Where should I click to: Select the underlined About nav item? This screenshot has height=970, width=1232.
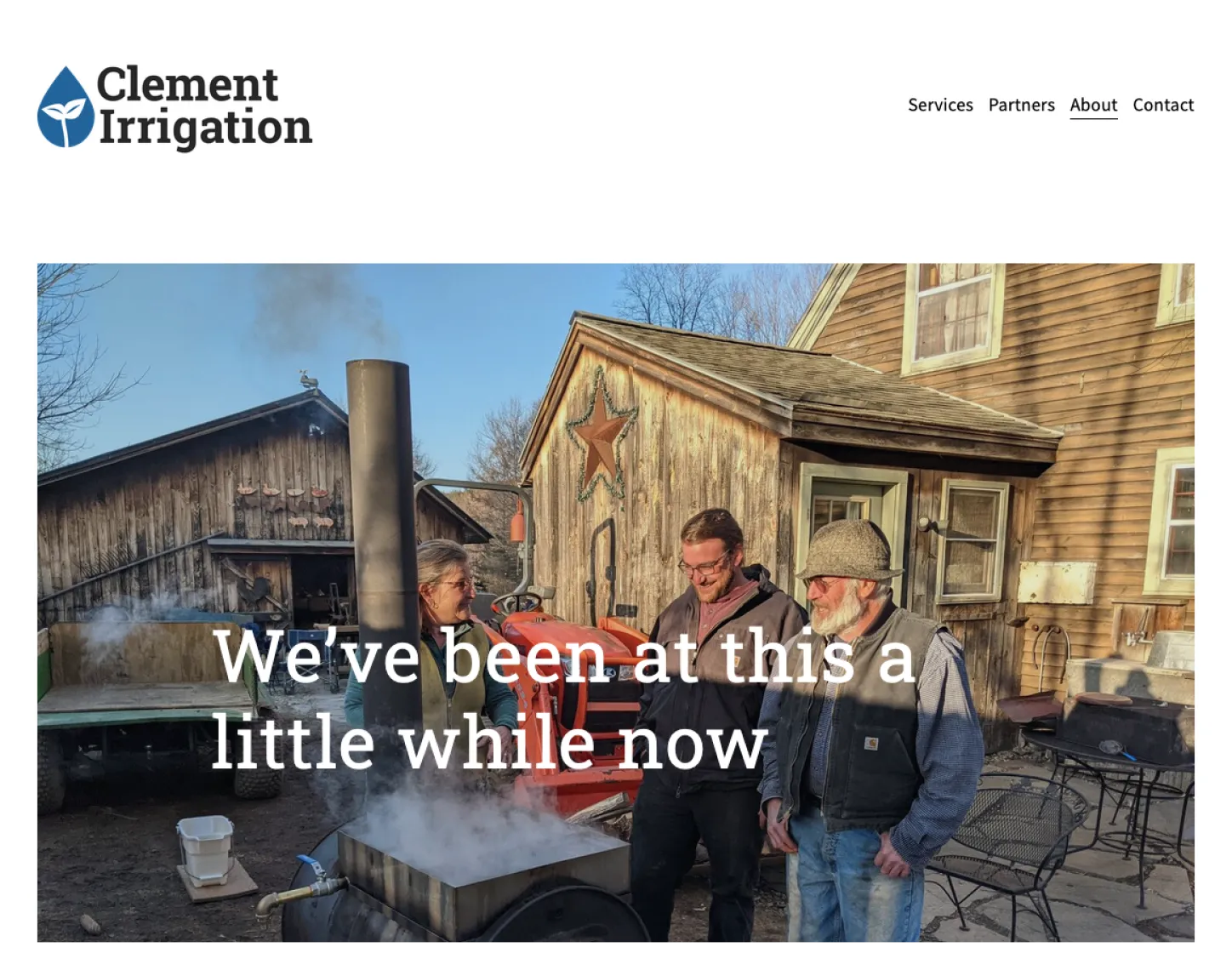(x=1093, y=106)
